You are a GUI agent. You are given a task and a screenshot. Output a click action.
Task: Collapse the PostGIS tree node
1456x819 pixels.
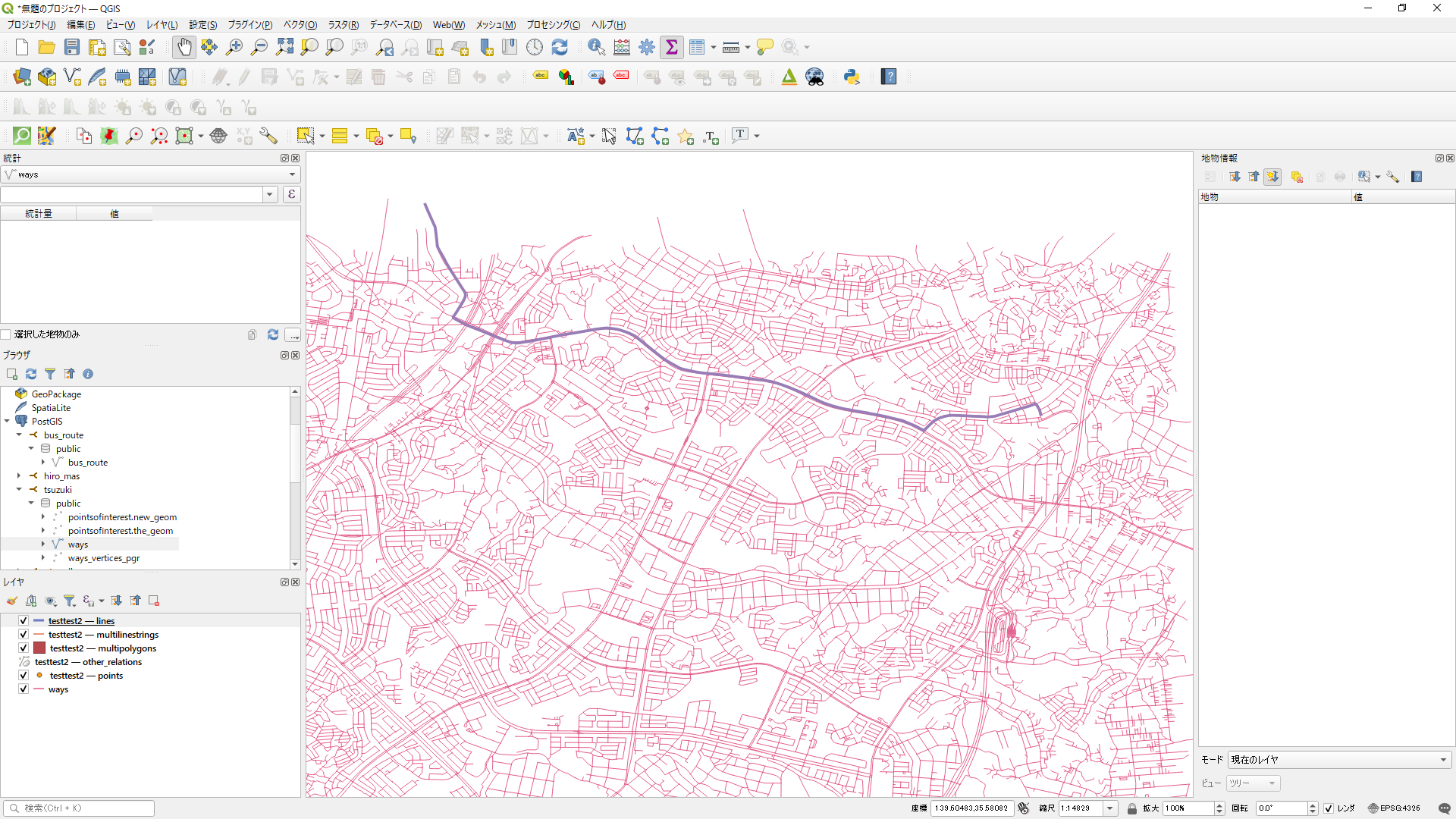7,422
